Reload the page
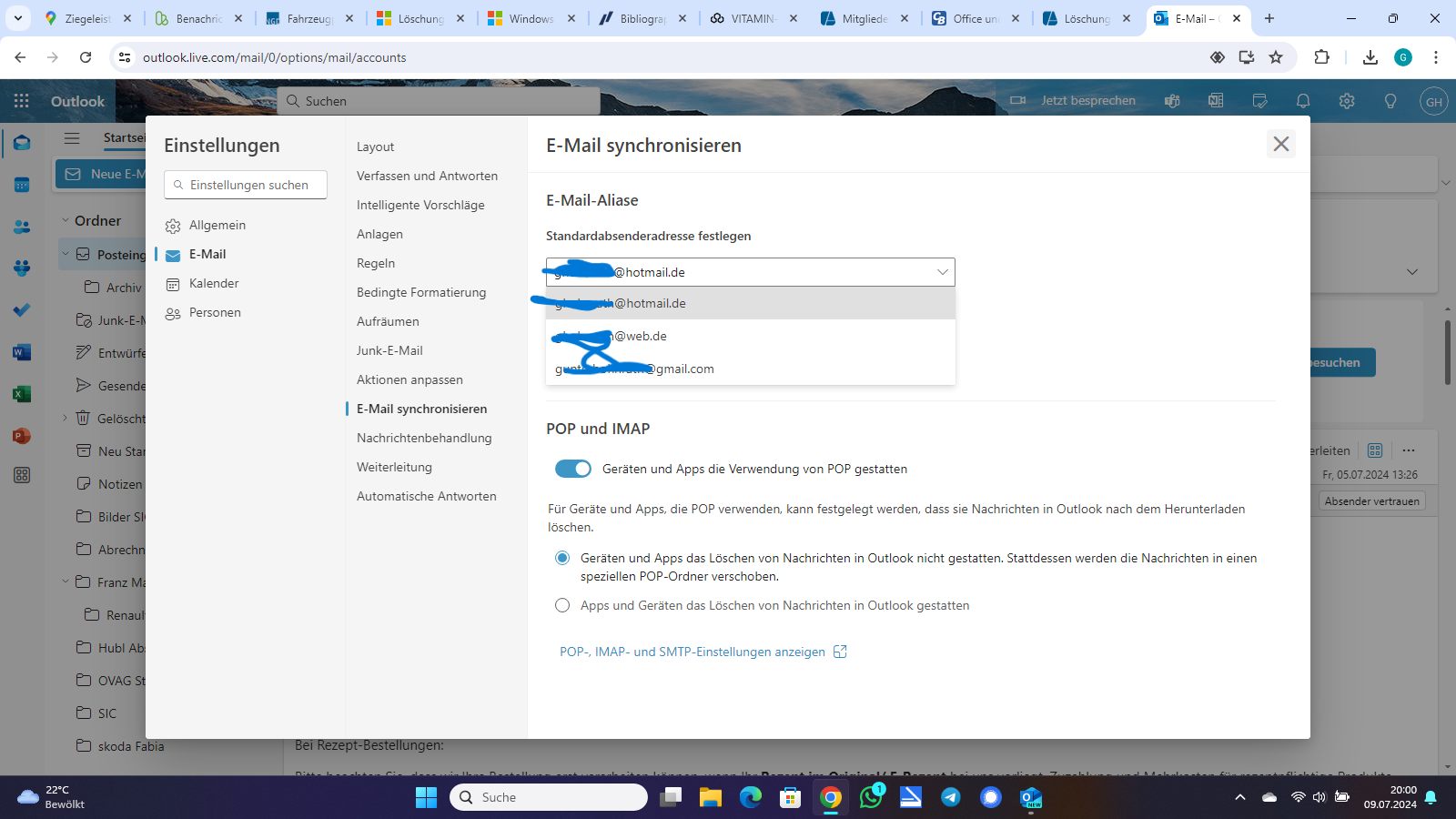This screenshot has height=819, width=1456. click(86, 57)
